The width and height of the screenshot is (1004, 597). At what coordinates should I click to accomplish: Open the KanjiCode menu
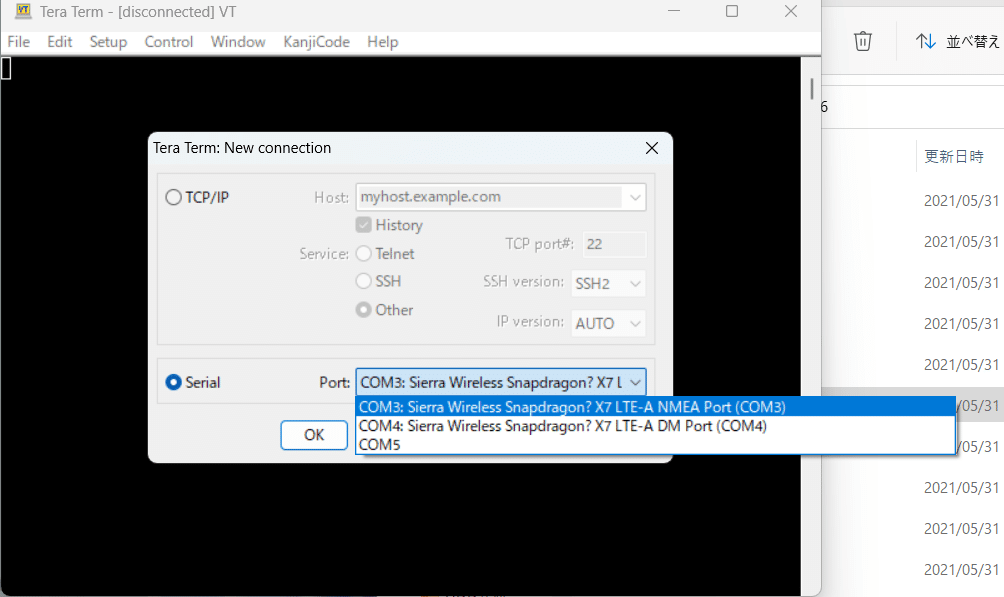[x=316, y=42]
